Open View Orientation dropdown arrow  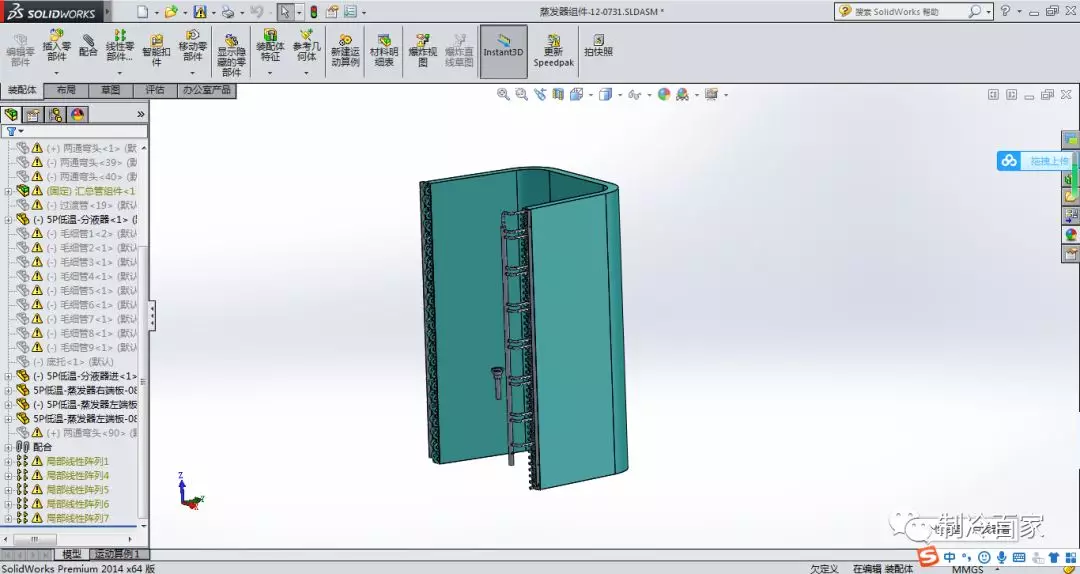pos(591,95)
